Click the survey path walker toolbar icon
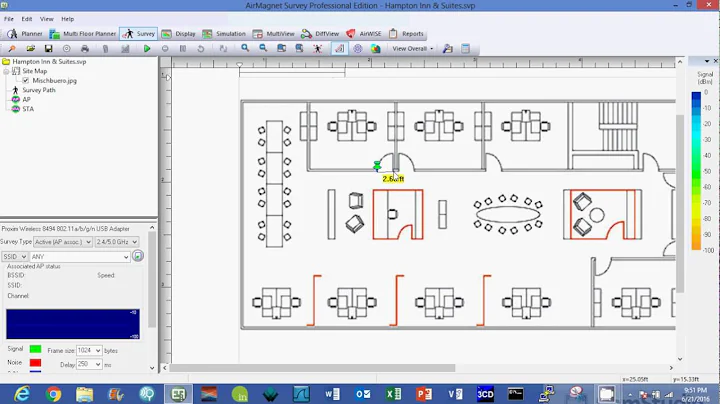The image size is (720, 404). (317, 48)
